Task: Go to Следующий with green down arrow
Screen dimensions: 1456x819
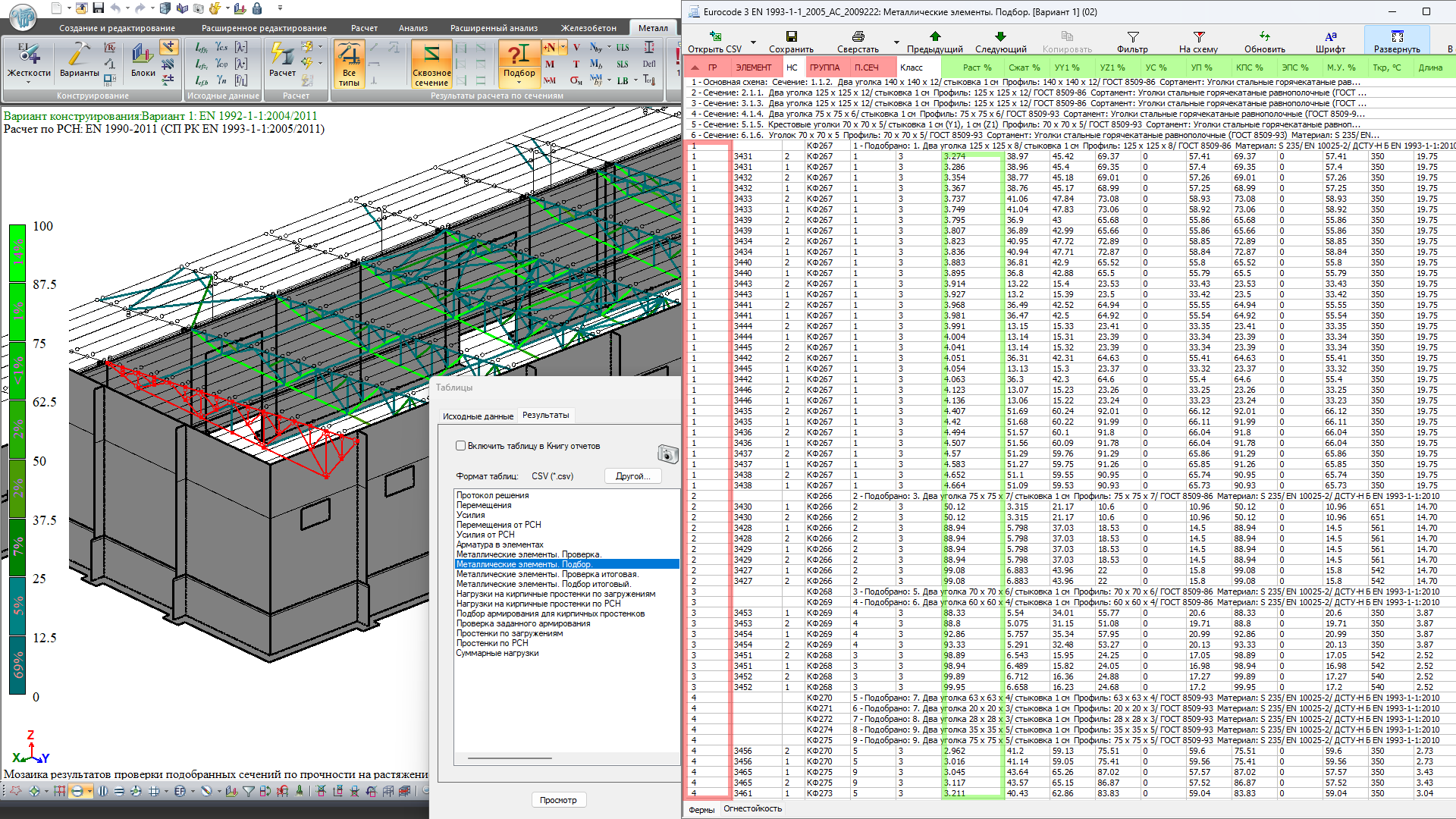Action: 1000,36
